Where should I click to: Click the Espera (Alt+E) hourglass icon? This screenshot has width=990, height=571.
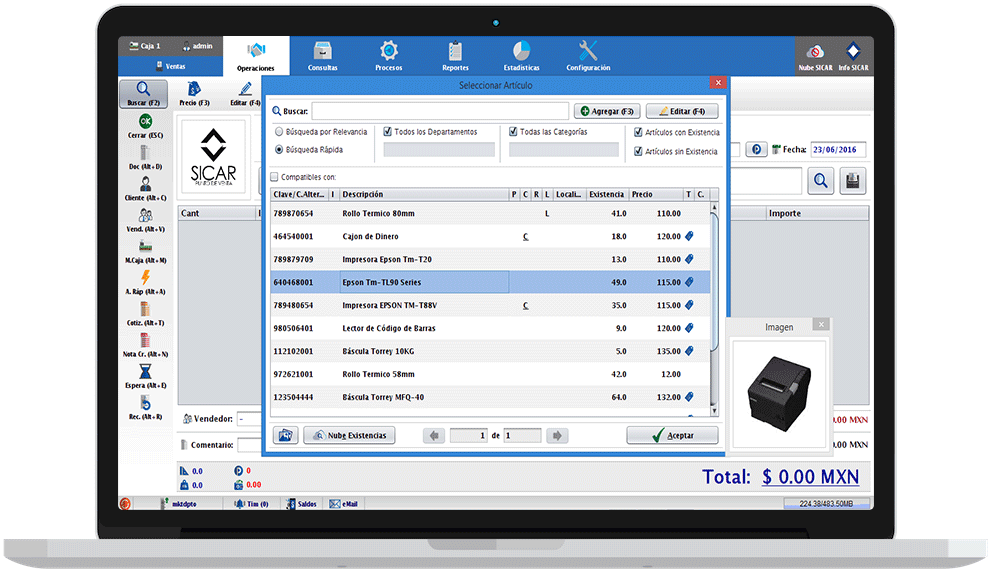point(145,371)
